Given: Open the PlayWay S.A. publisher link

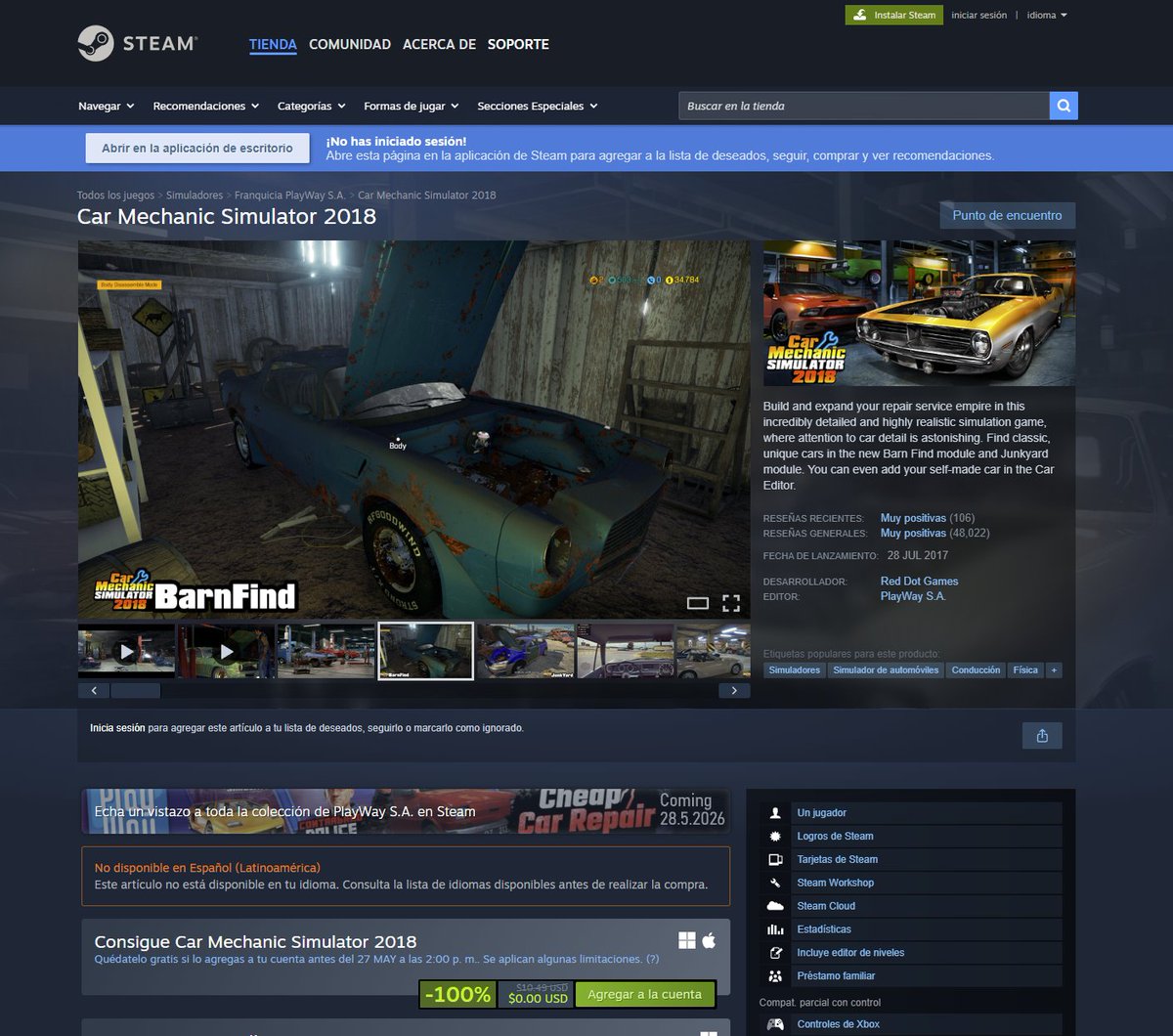Looking at the screenshot, I should click(x=913, y=596).
